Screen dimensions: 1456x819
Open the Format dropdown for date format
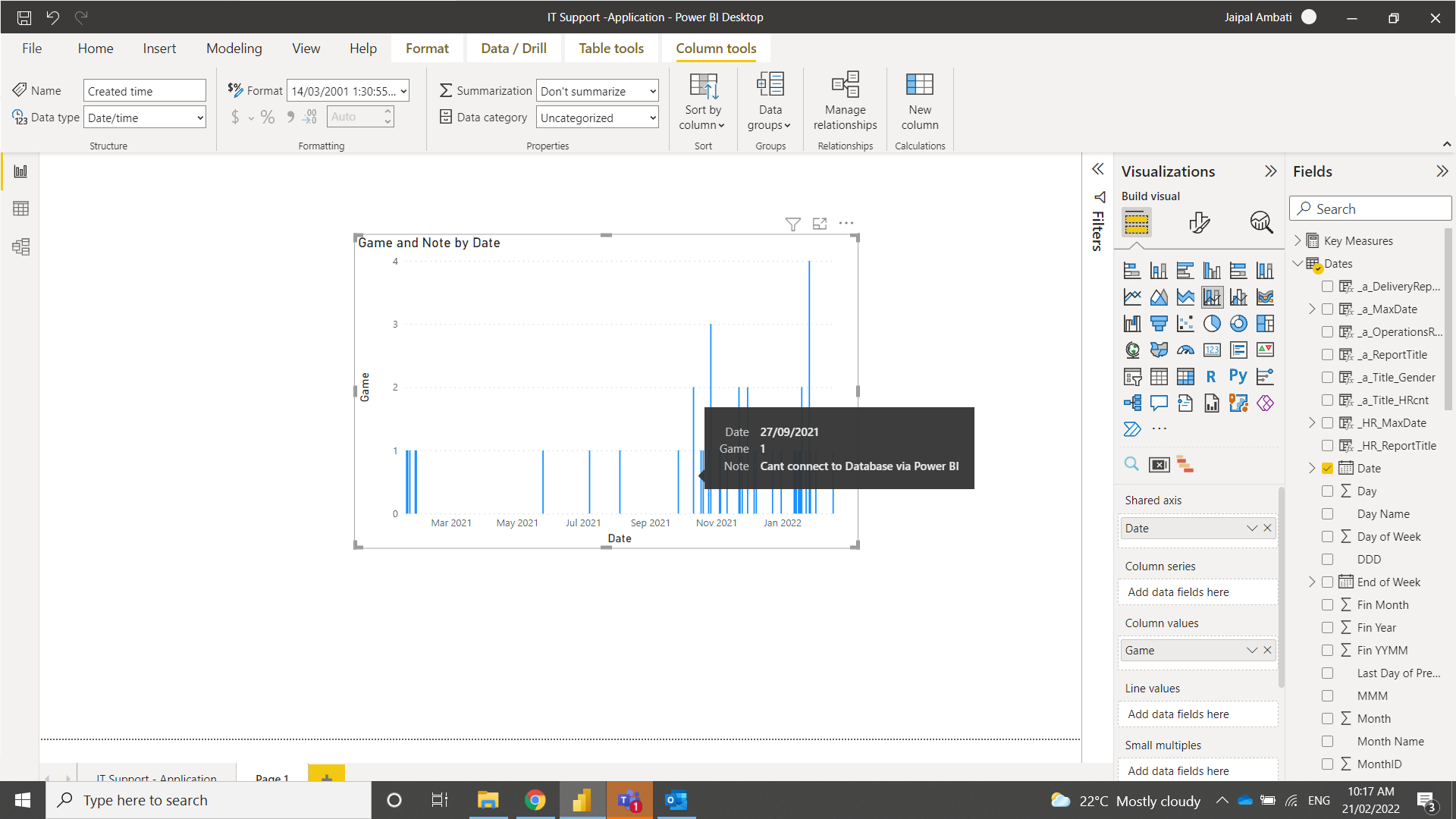click(348, 91)
